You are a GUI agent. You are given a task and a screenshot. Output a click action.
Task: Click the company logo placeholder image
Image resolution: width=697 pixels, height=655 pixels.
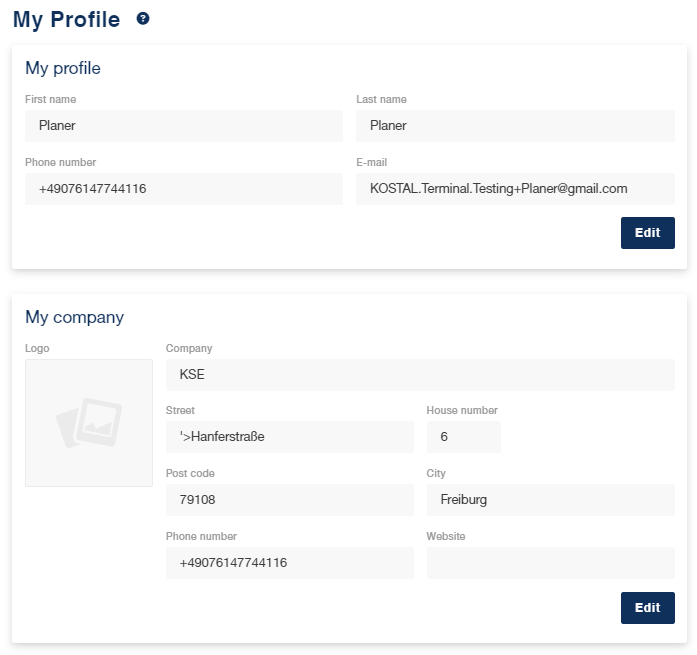(89, 423)
